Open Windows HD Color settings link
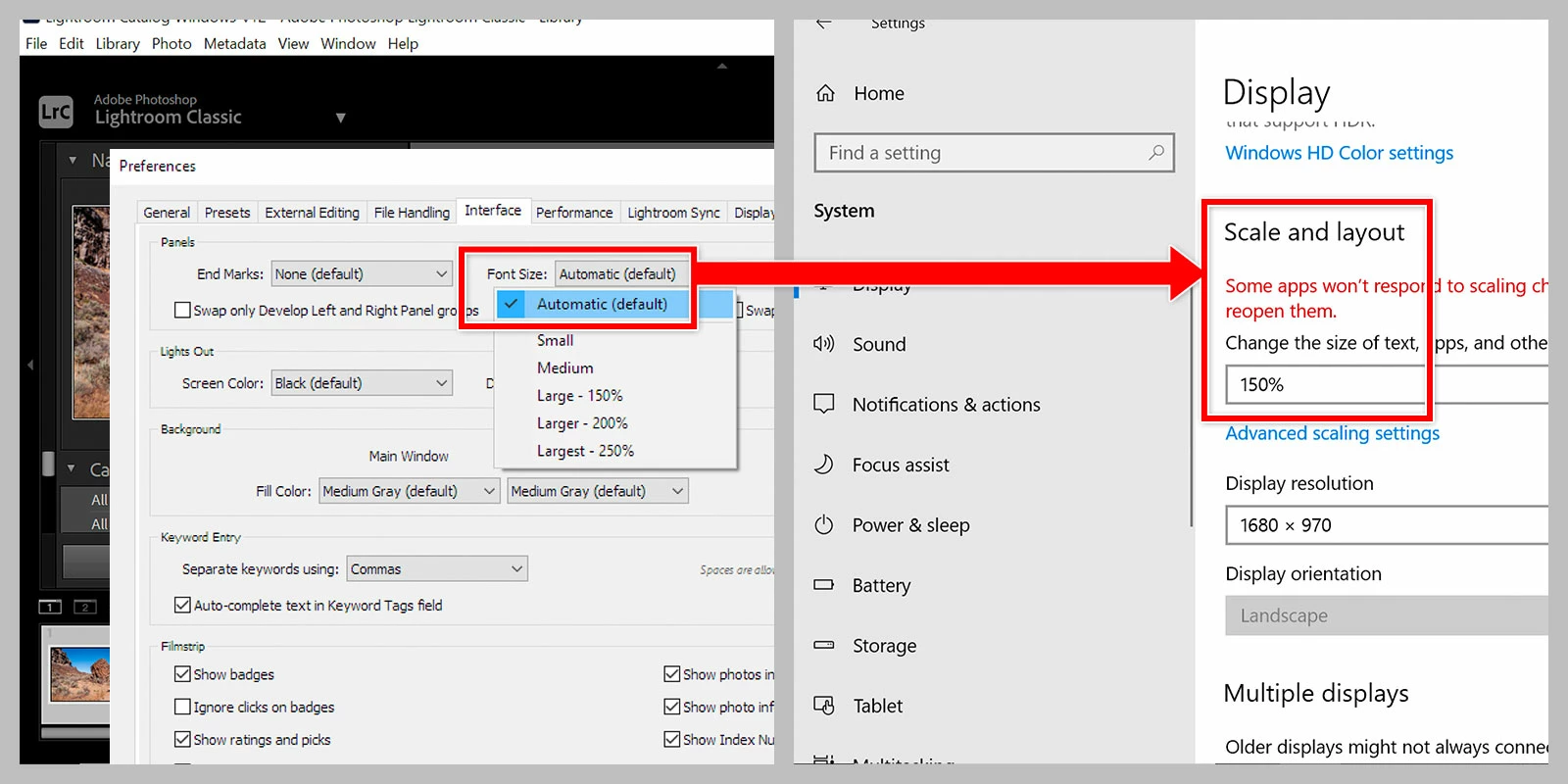The width and height of the screenshot is (1568, 784). point(1339,153)
